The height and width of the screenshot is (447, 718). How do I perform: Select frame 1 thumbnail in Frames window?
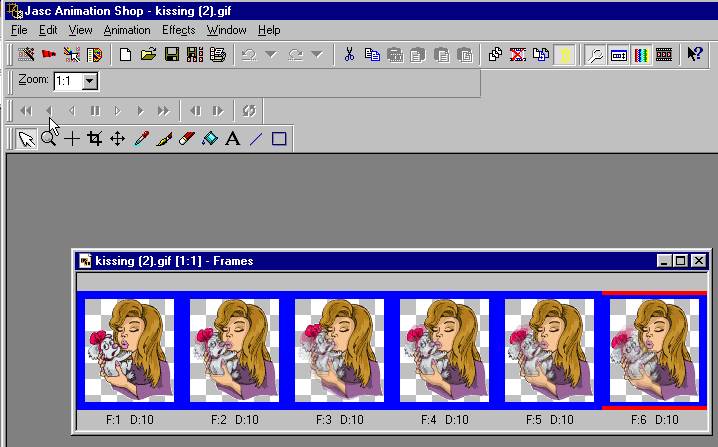[130, 350]
